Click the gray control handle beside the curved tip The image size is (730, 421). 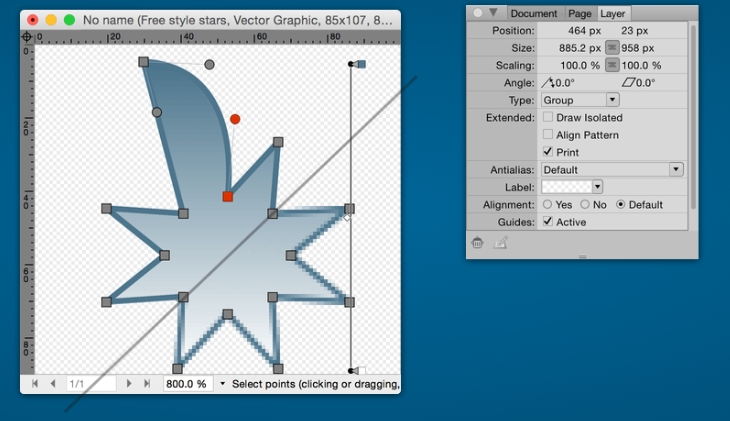pos(210,64)
